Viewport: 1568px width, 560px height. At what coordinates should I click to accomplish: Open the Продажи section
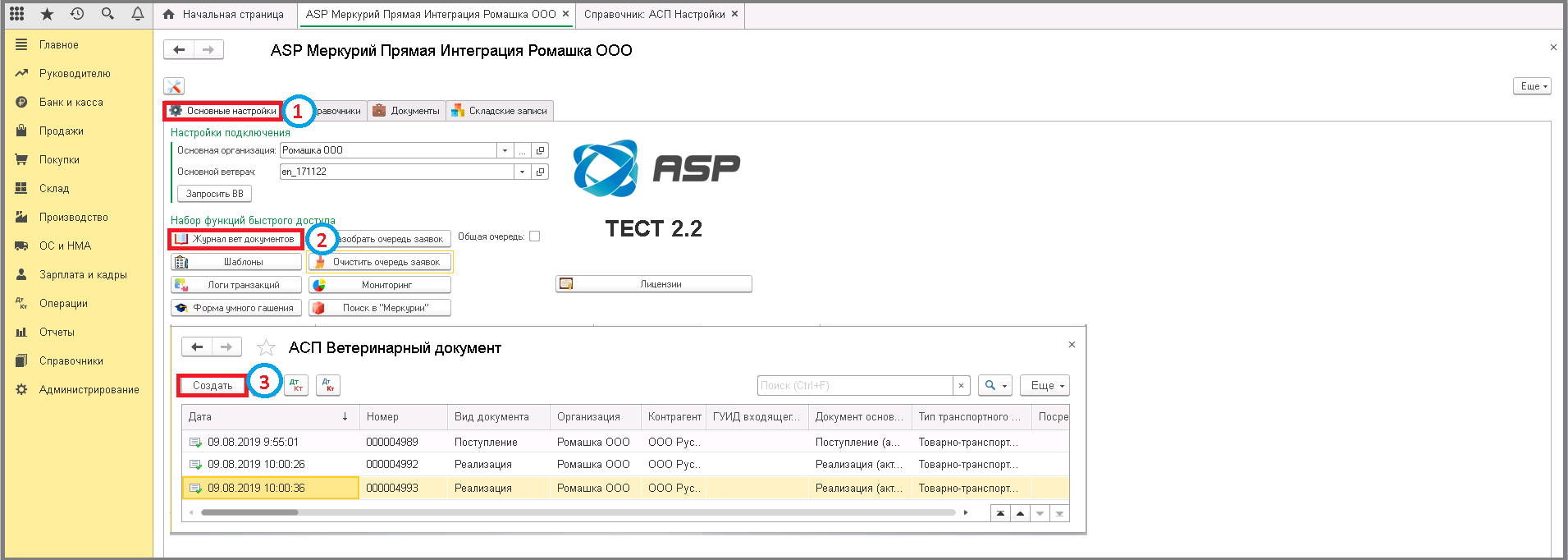click(x=62, y=131)
